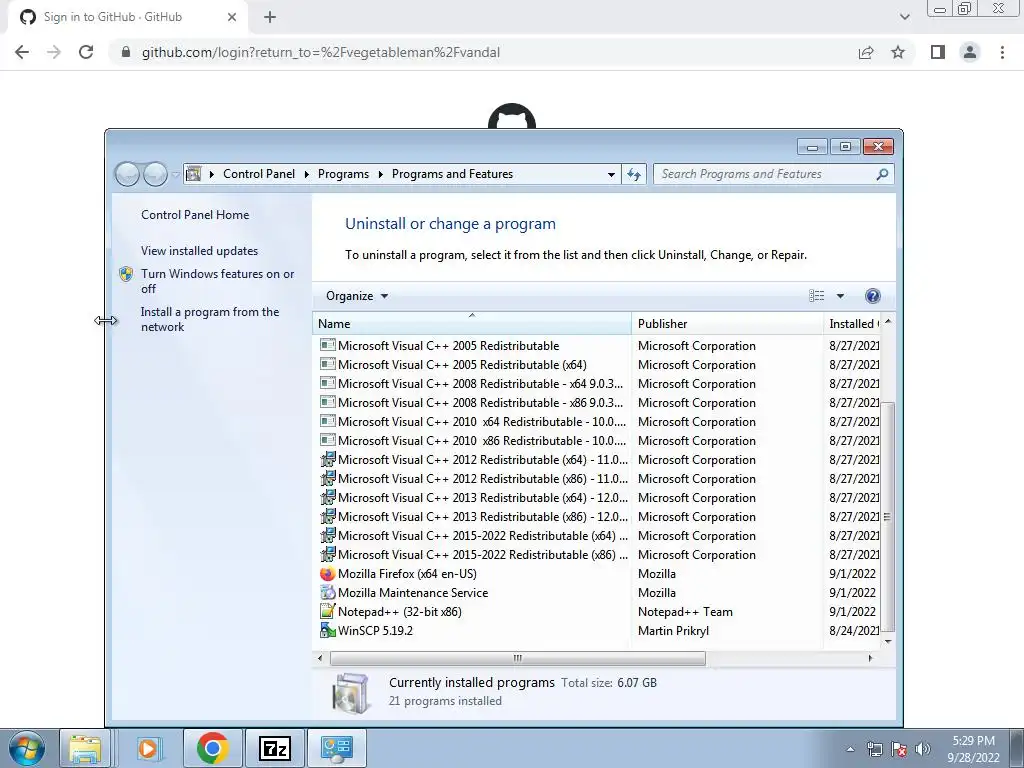
Task: Click the Firefox icon beside Mozilla Firefox entry
Action: tap(327, 573)
